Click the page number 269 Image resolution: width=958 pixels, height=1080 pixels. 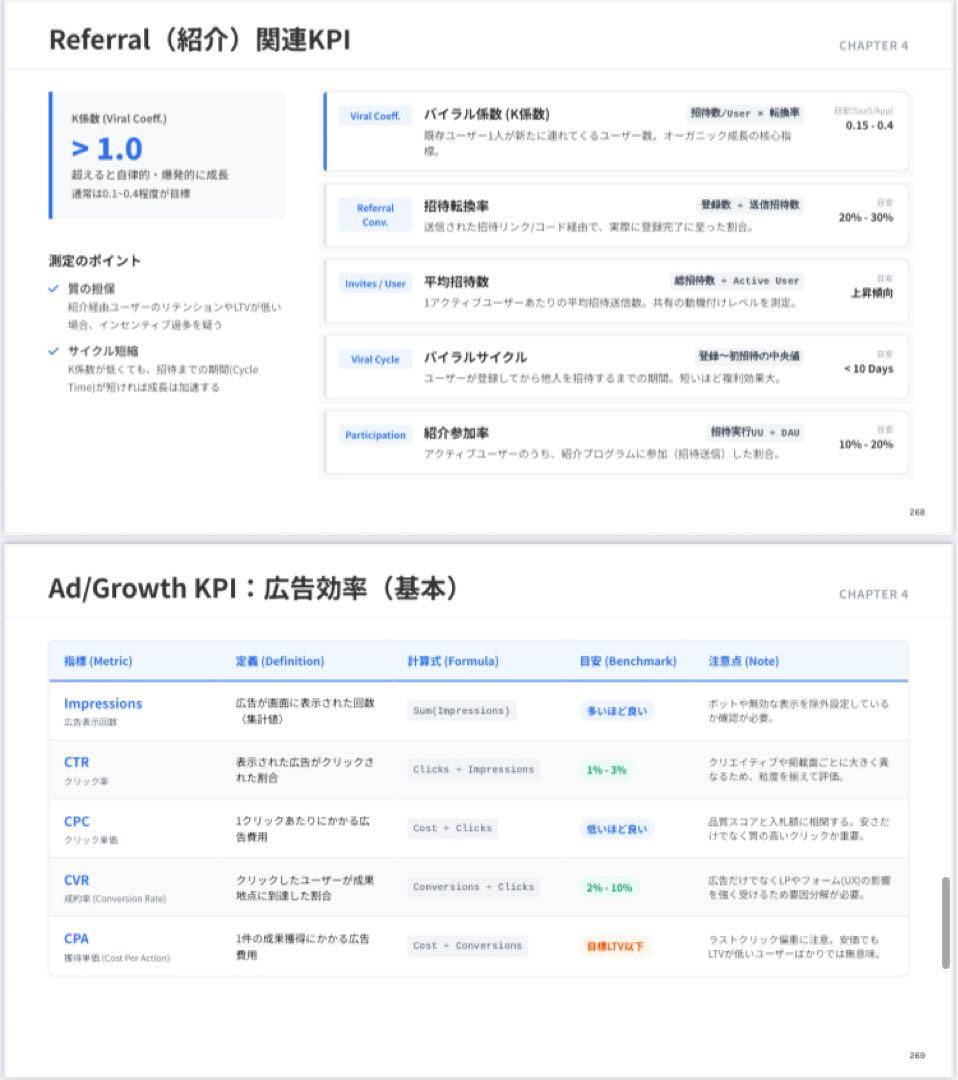[917, 1055]
